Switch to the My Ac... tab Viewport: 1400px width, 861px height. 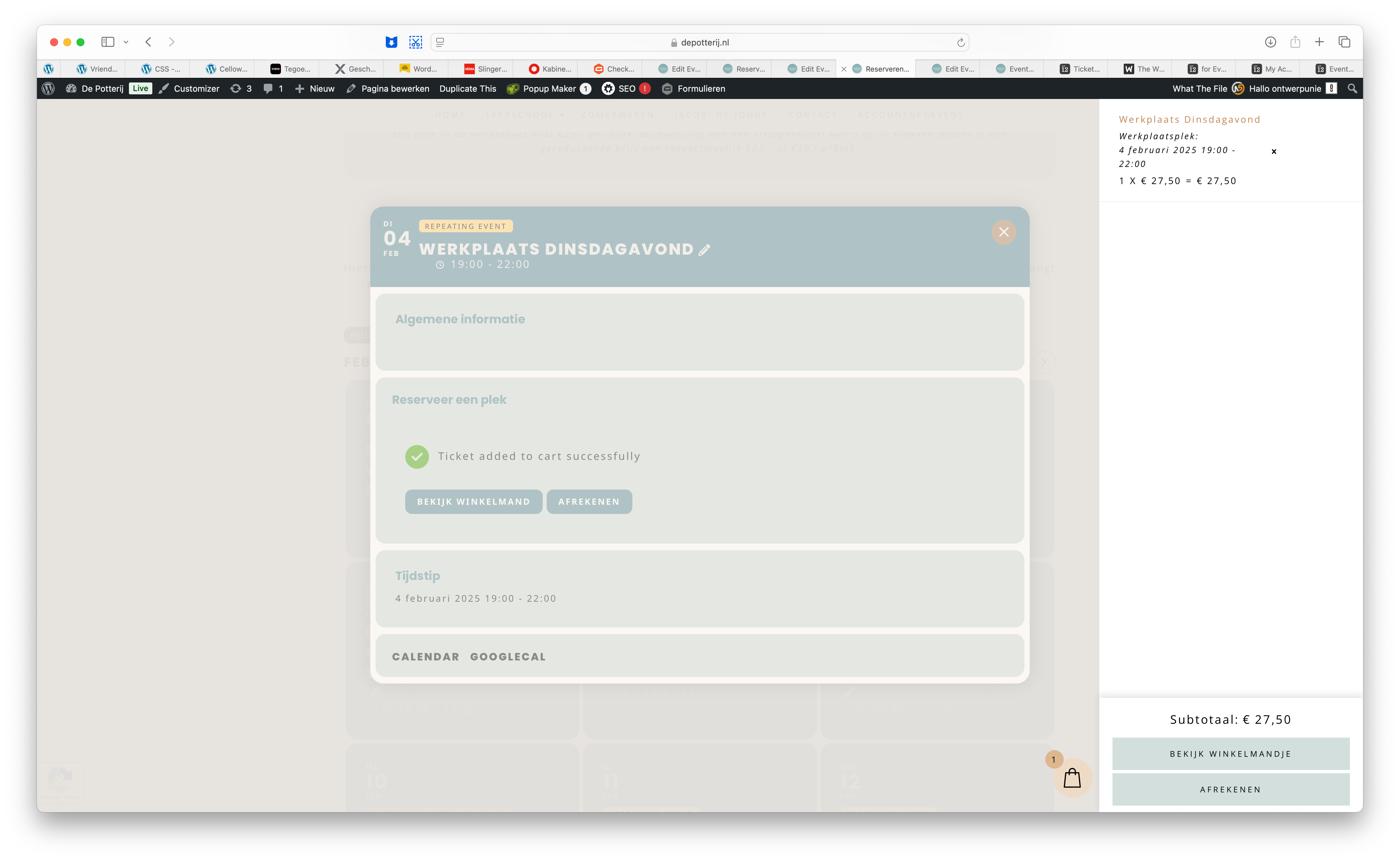1271,69
